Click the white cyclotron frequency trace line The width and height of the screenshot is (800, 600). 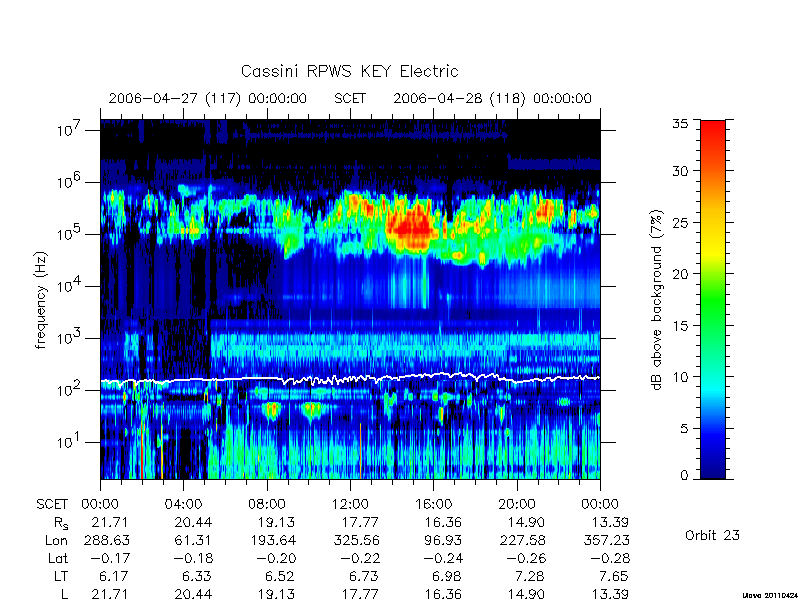tap(350, 379)
